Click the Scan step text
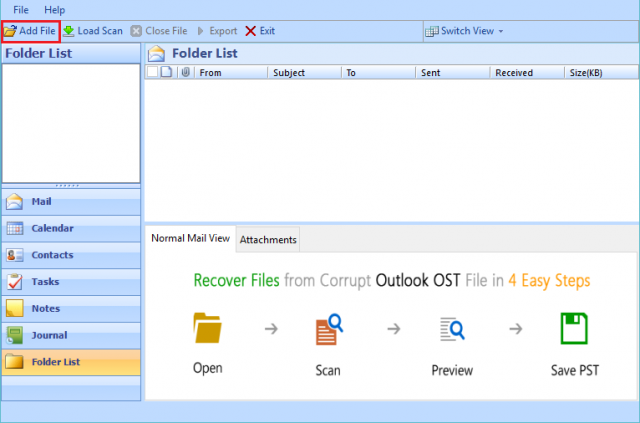The width and height of the screenshot is (640, 423). pyautogui.click(x=328, y=370)
